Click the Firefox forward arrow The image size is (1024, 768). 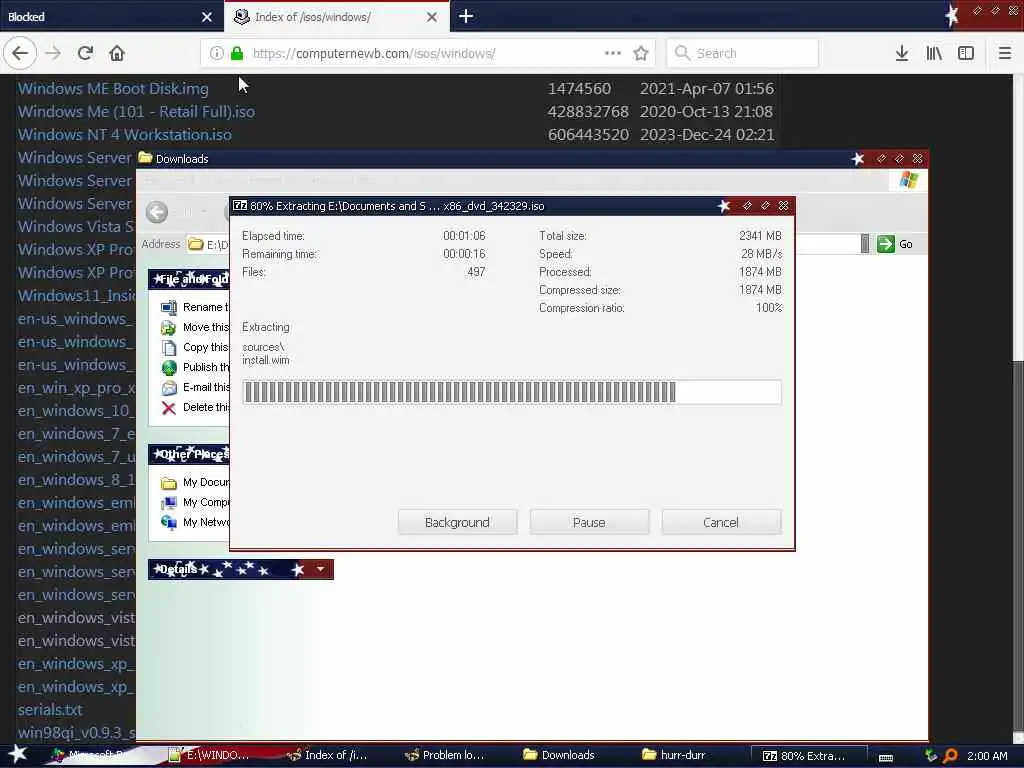tap(53, 53)
